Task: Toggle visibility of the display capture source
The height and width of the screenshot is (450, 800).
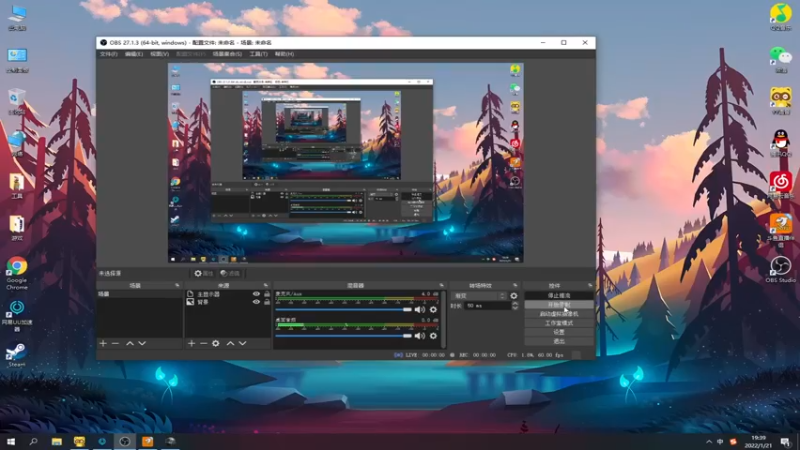Action: pyautogui.click(x=256, y=294)
